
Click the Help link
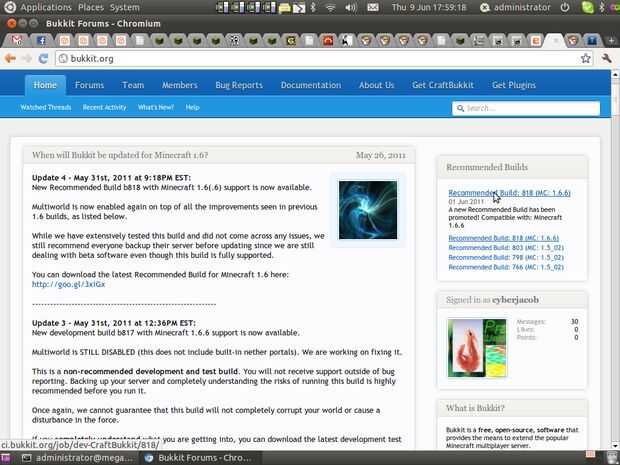click(193, 107)
